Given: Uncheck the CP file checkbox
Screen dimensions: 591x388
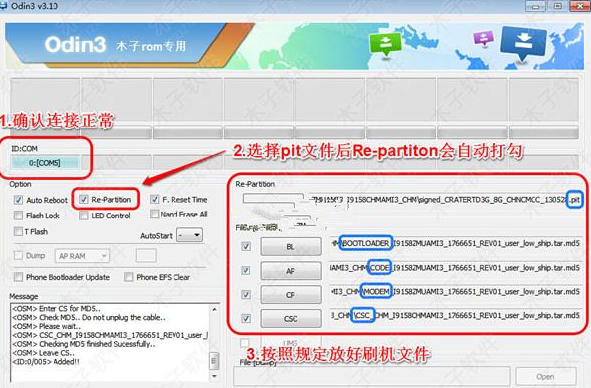Looking at the screenshot, I should 246,294.
